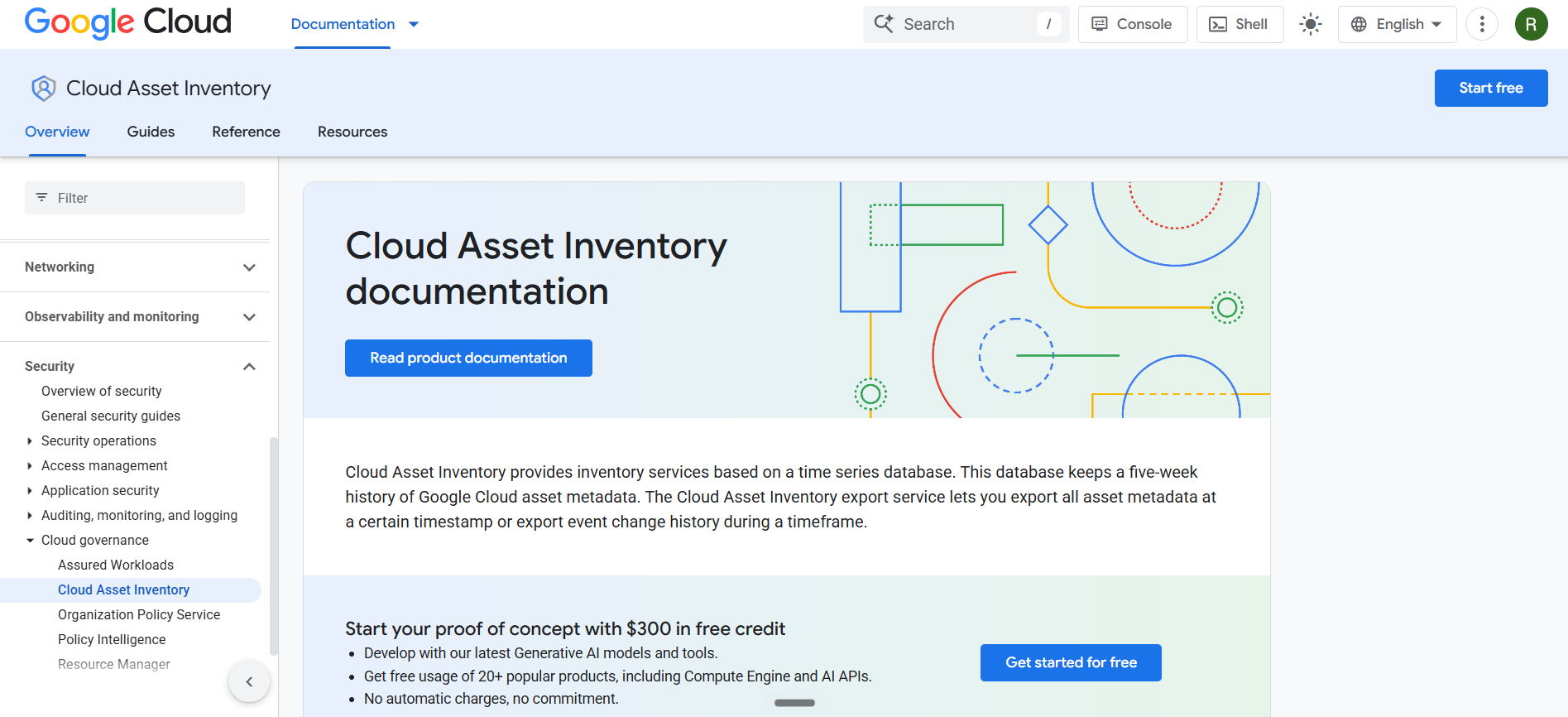Click Read product documentation button
The width and height of the screenshot is (1568, 717).
tap(468, 358)
